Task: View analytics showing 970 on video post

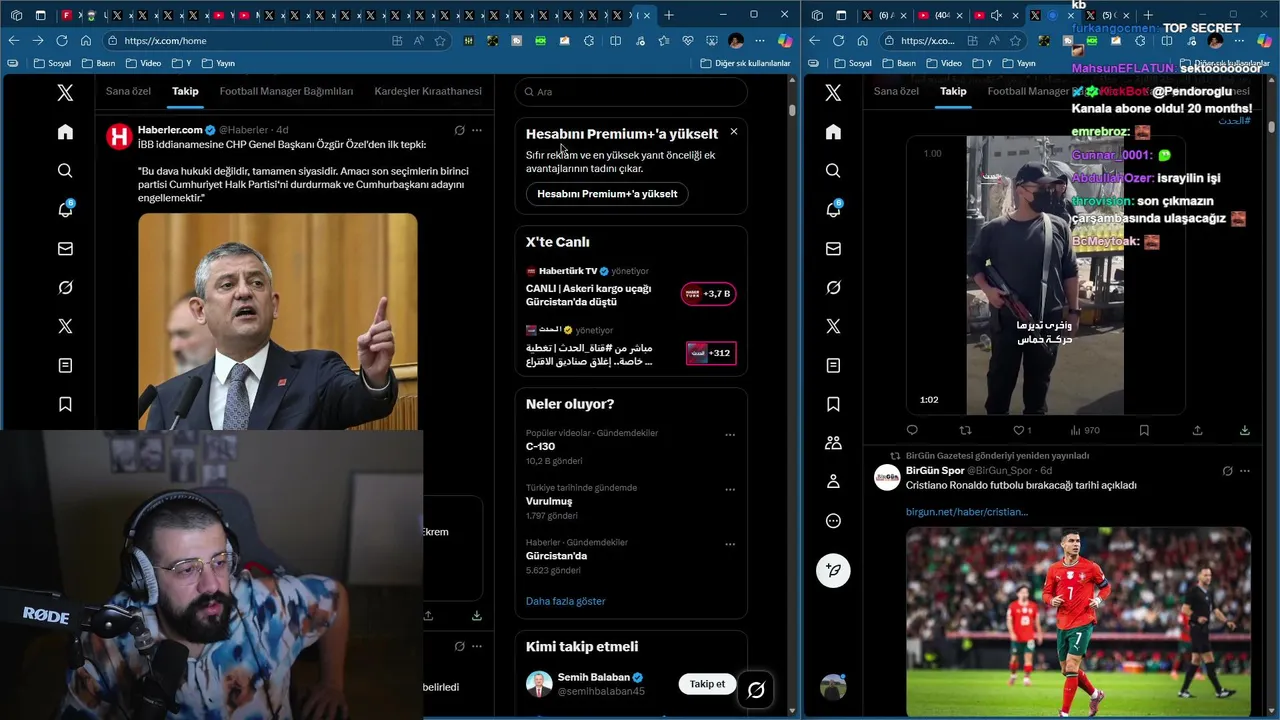Action: point(1085,430)
